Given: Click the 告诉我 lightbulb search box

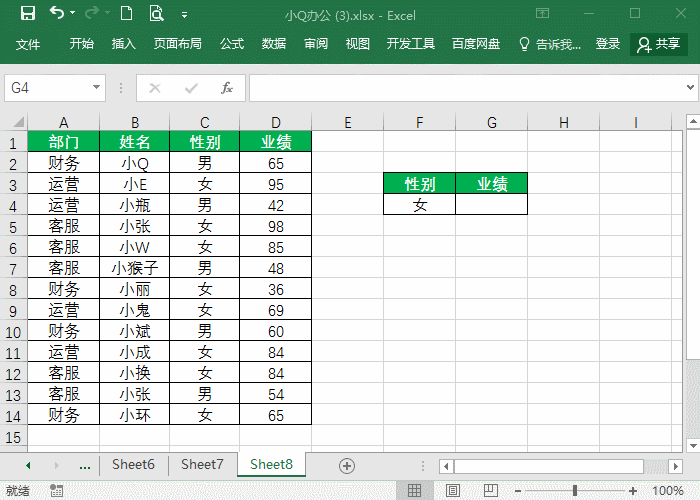Looking at the screenshot, I should point(550,44).
